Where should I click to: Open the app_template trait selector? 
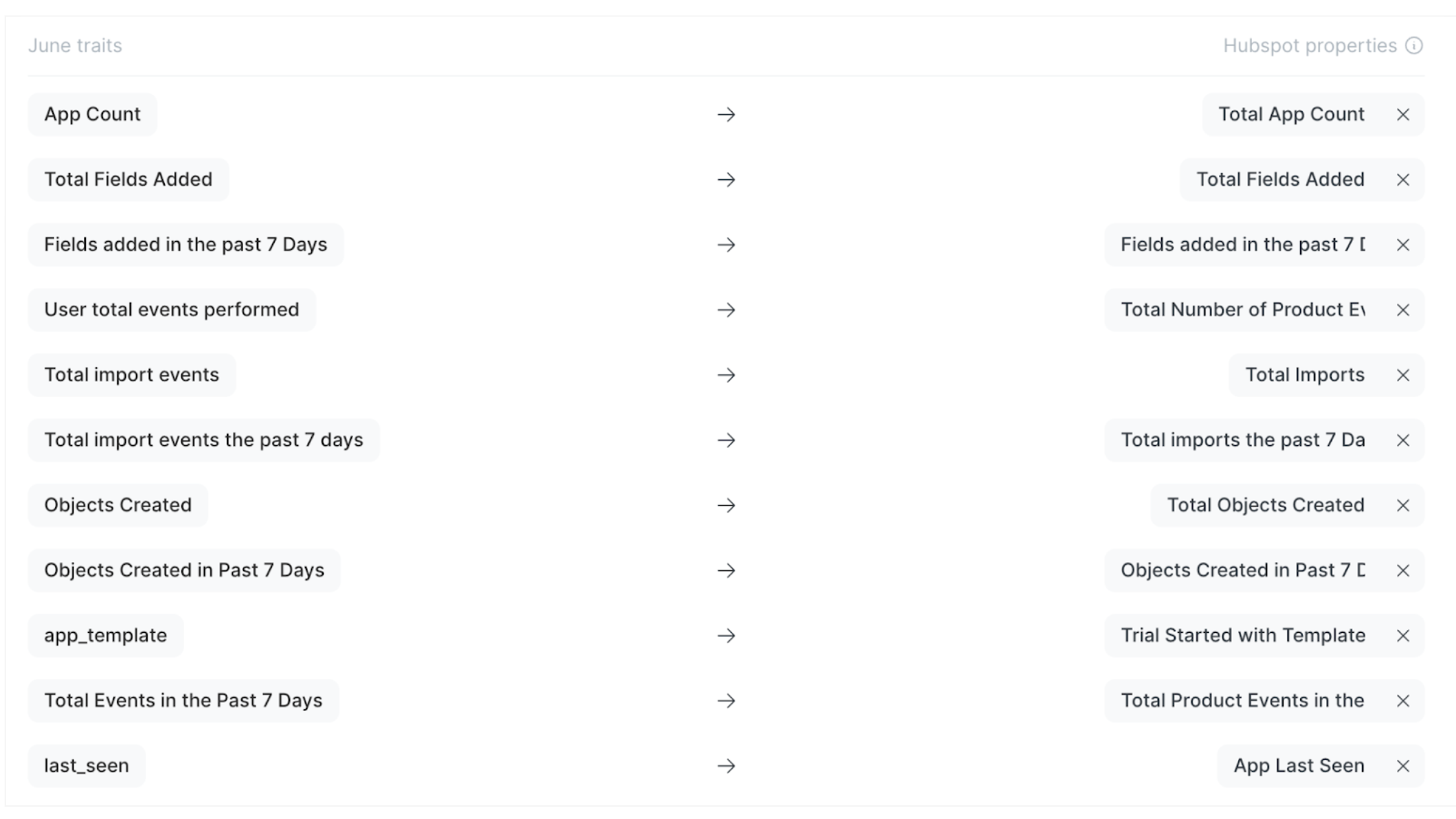coord(106,636)
